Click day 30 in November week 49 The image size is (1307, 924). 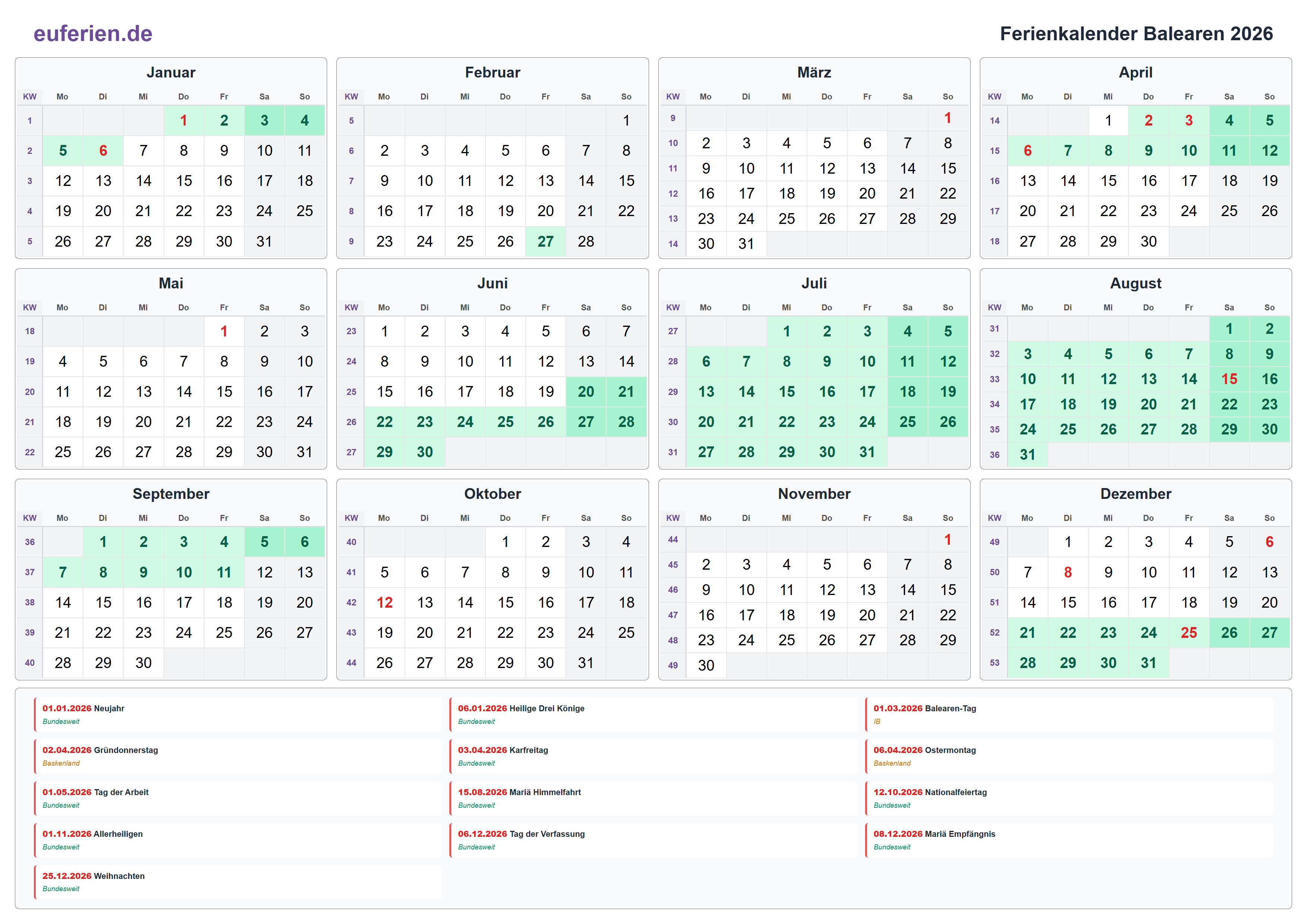(x=706, y=665)
